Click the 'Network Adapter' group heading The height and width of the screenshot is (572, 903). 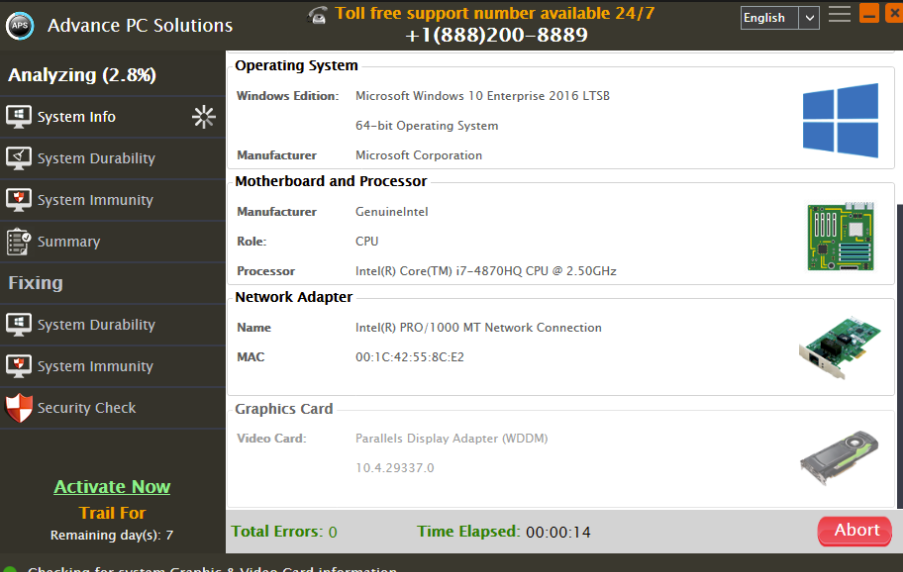[294, 297]
